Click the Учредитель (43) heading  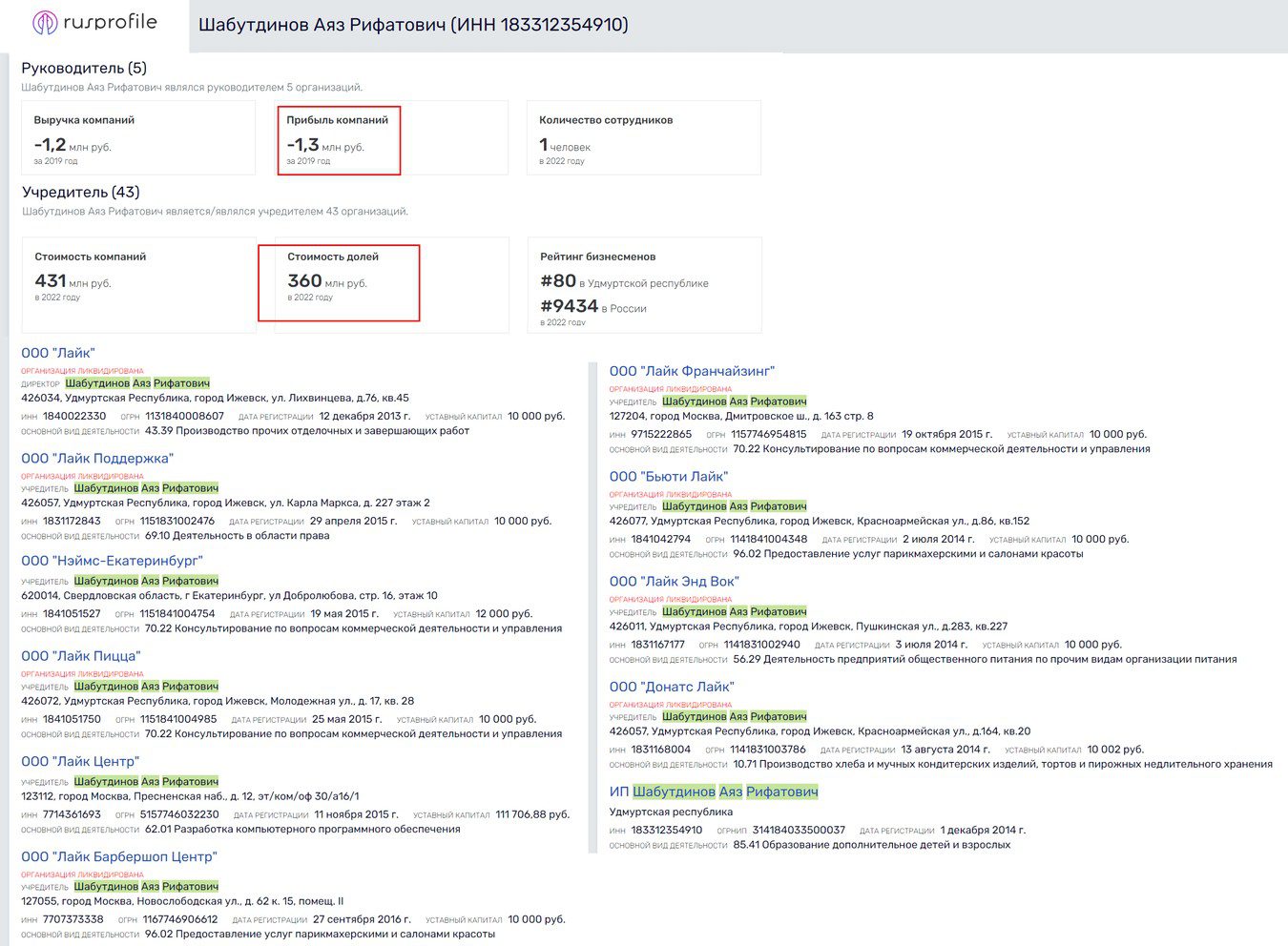click(x=81, y=192)
